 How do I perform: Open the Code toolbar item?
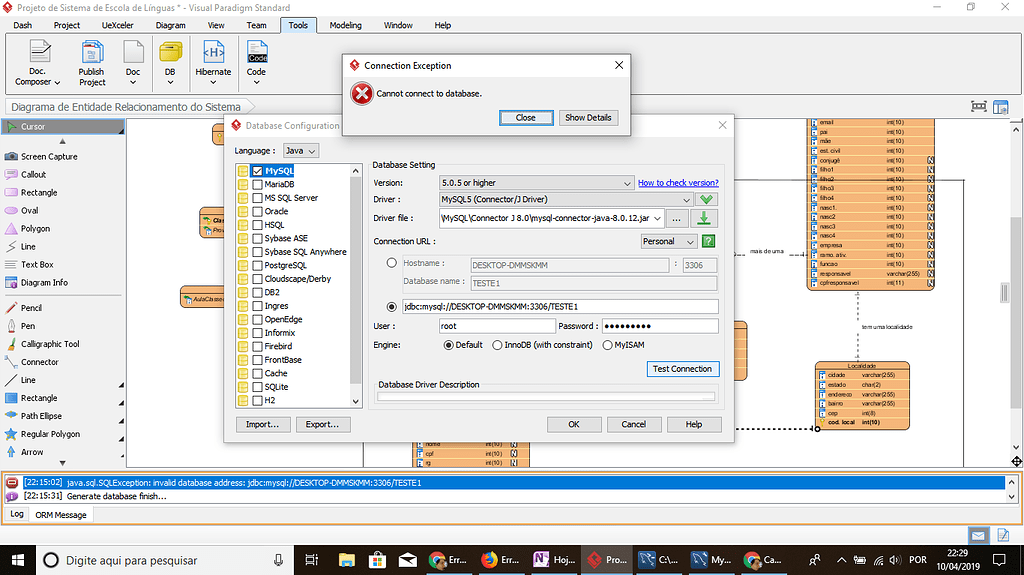(x=257, y=63)
